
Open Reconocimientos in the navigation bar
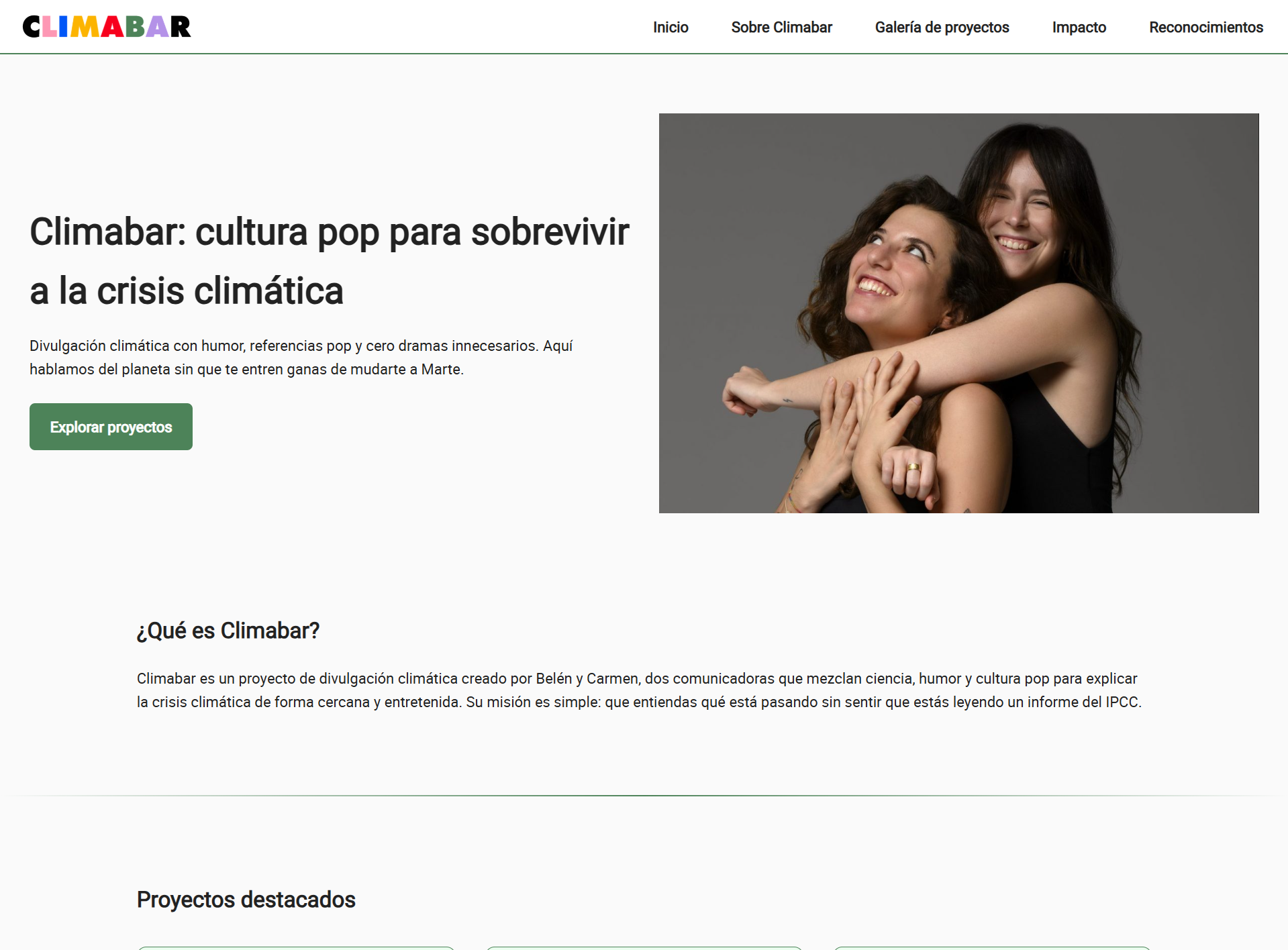(1205, 28)
